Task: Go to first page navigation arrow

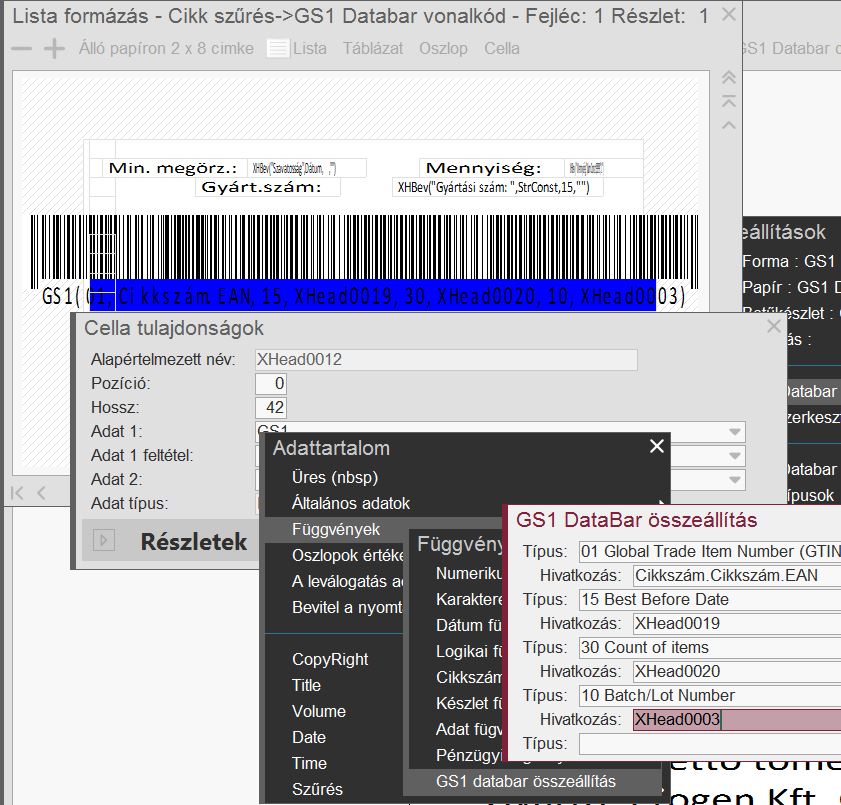Action: pyautogui.click(x=17, y=493)
